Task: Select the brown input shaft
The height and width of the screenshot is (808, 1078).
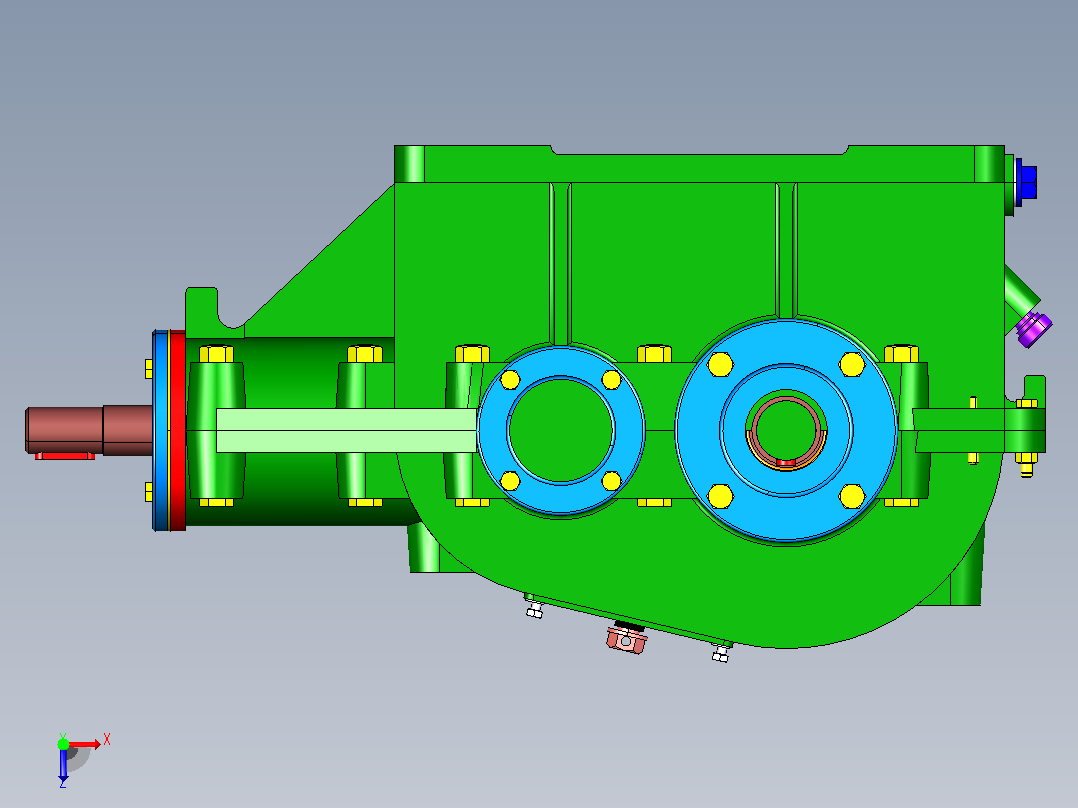Action: point(89,430)
